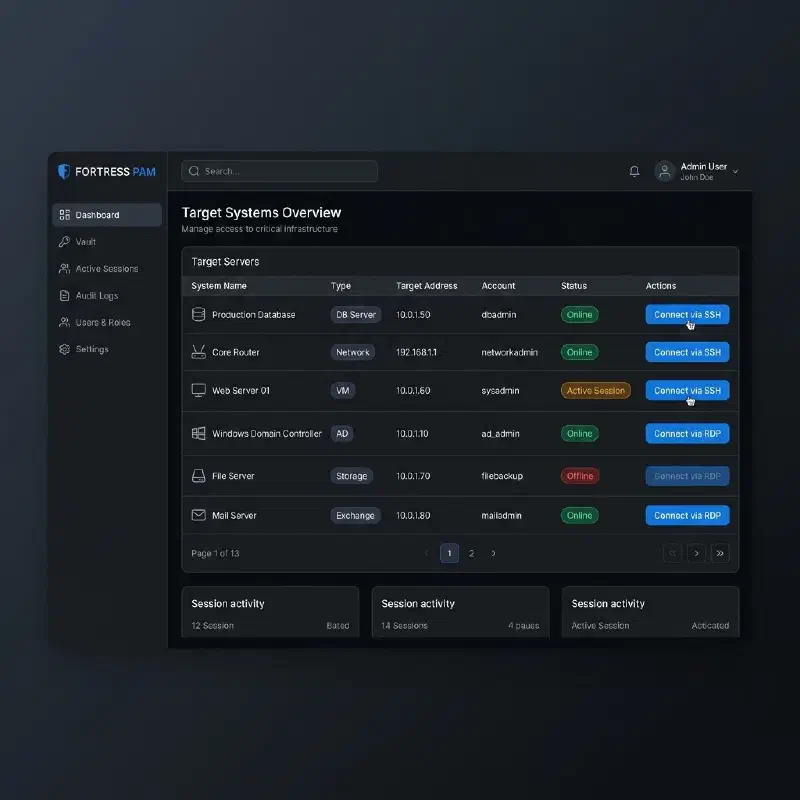Screen dimensions: 800x800
Task: Click the Web Server 01 monitor icon
Action: (x=198, y=390)
